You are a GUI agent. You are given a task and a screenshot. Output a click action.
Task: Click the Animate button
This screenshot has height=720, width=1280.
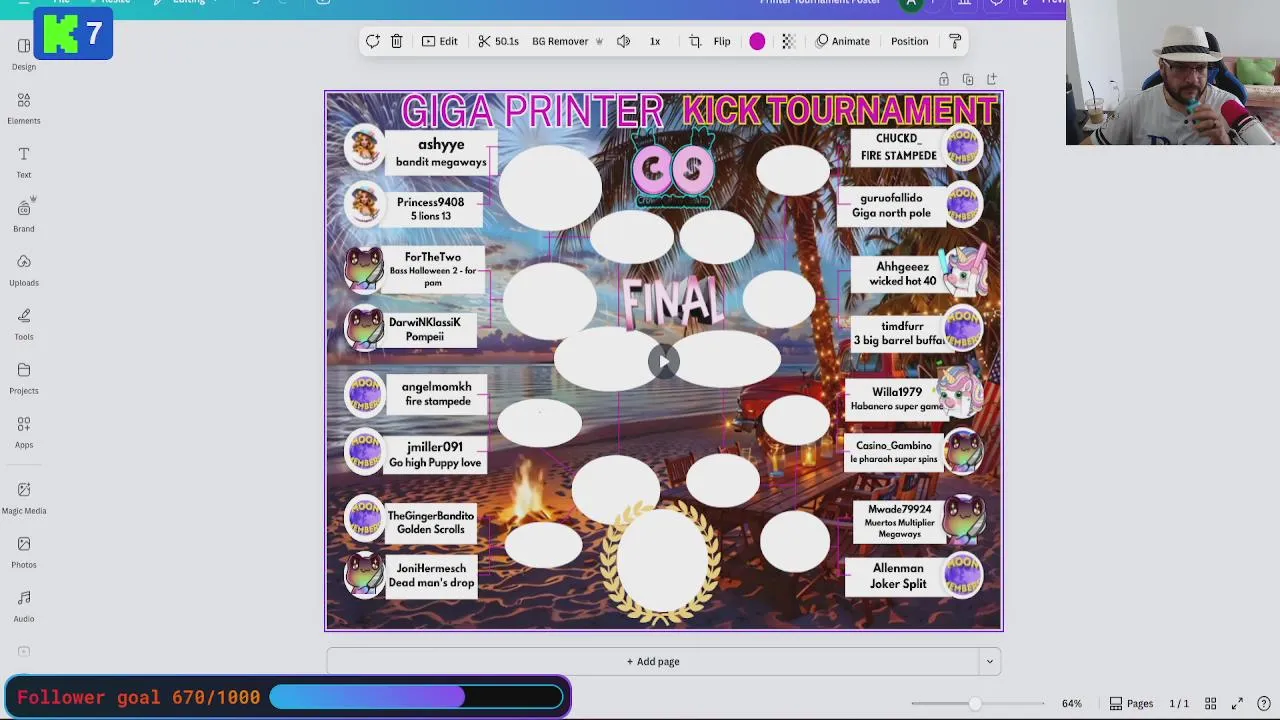coord(842,41)
